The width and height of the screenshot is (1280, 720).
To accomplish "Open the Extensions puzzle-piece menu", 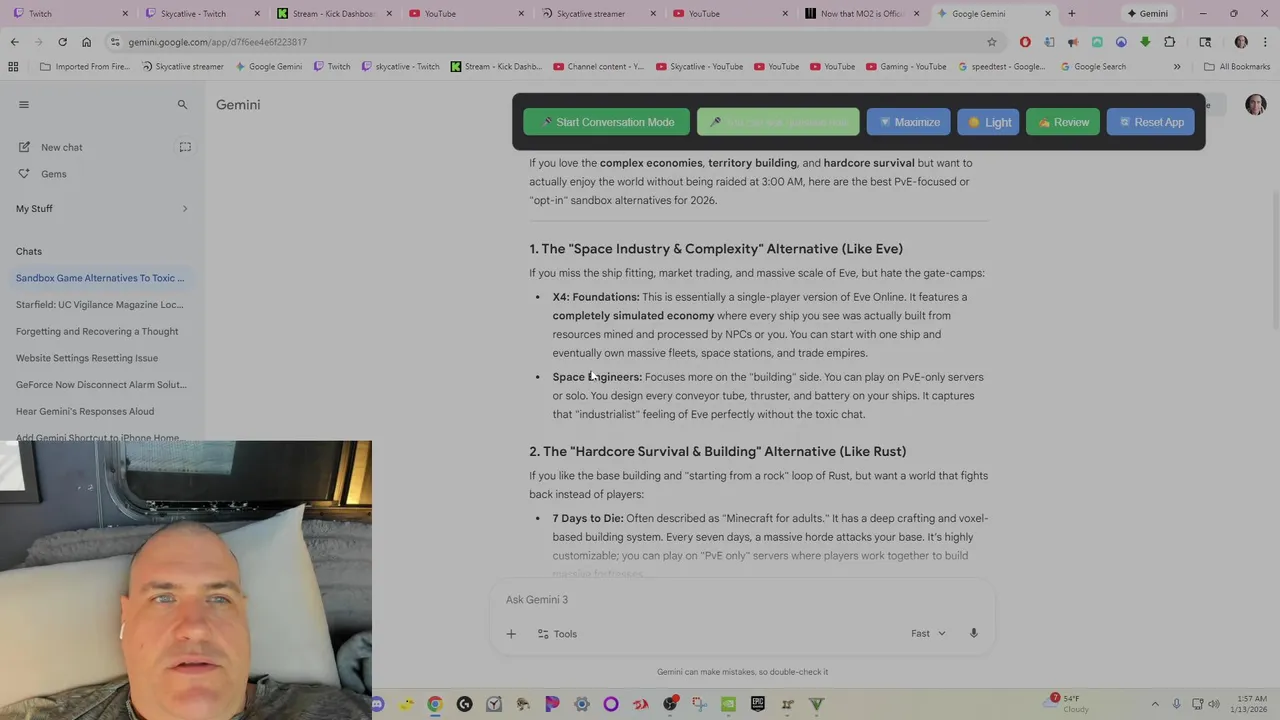I will (1169, 42).
